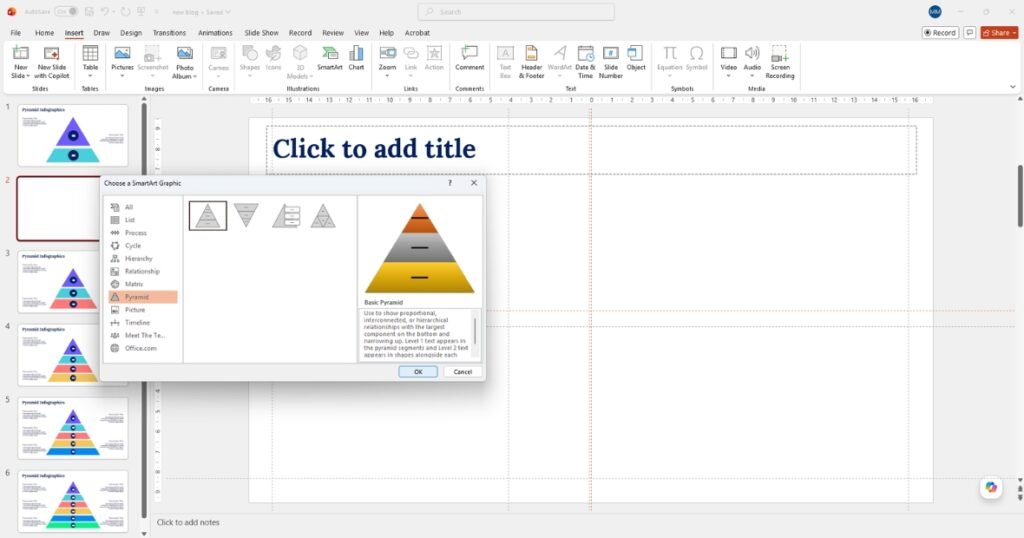Open the Animations tab
Image resolution: width=1024 pixels, height=538 pixels.
(x=215, y=33)
